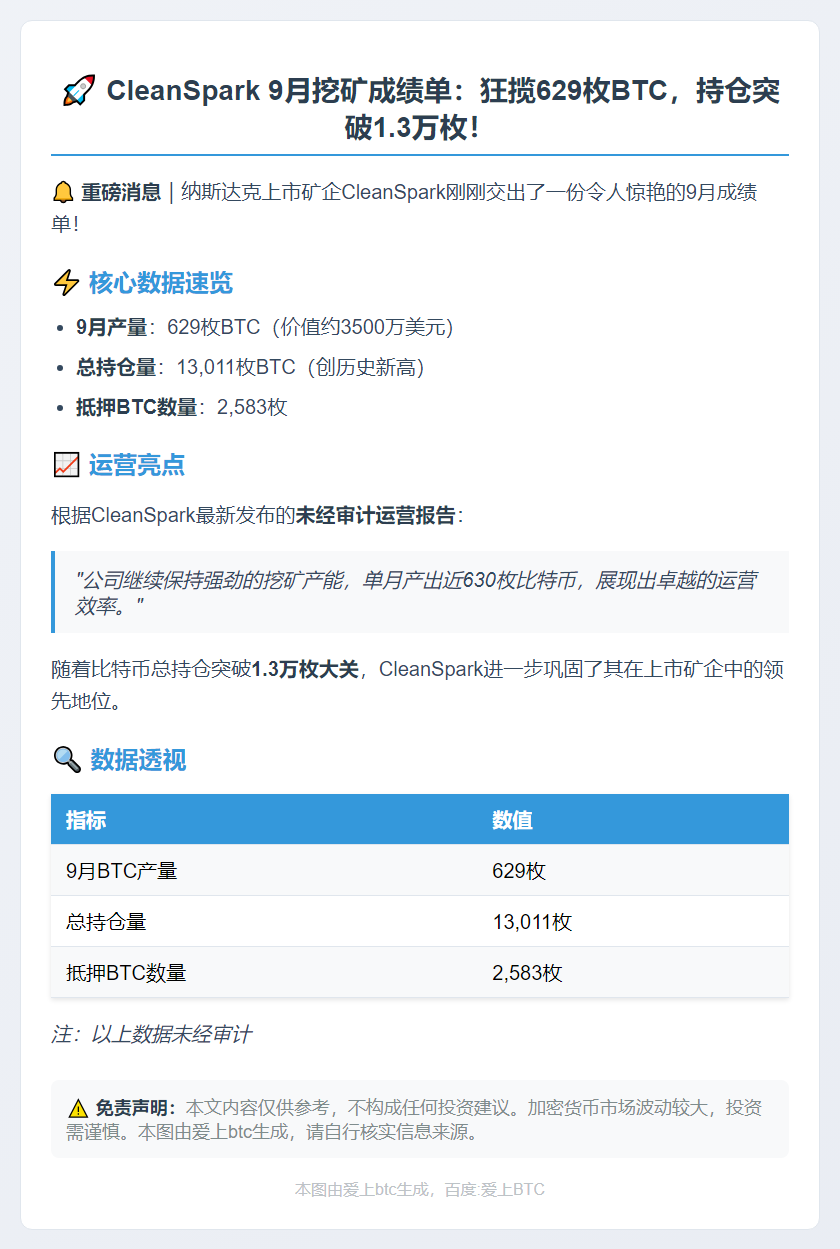Click the 注：以上数据未经审计 note
840x1249 pixels.
point(151,1034)
